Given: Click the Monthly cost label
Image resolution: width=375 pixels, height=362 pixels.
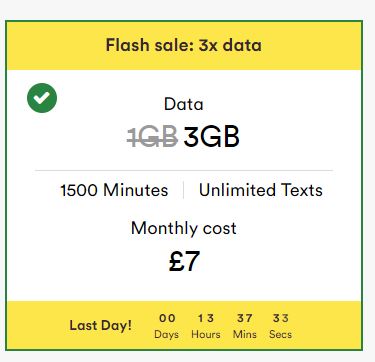Looking at the screenshot, I should pos(184,228).
